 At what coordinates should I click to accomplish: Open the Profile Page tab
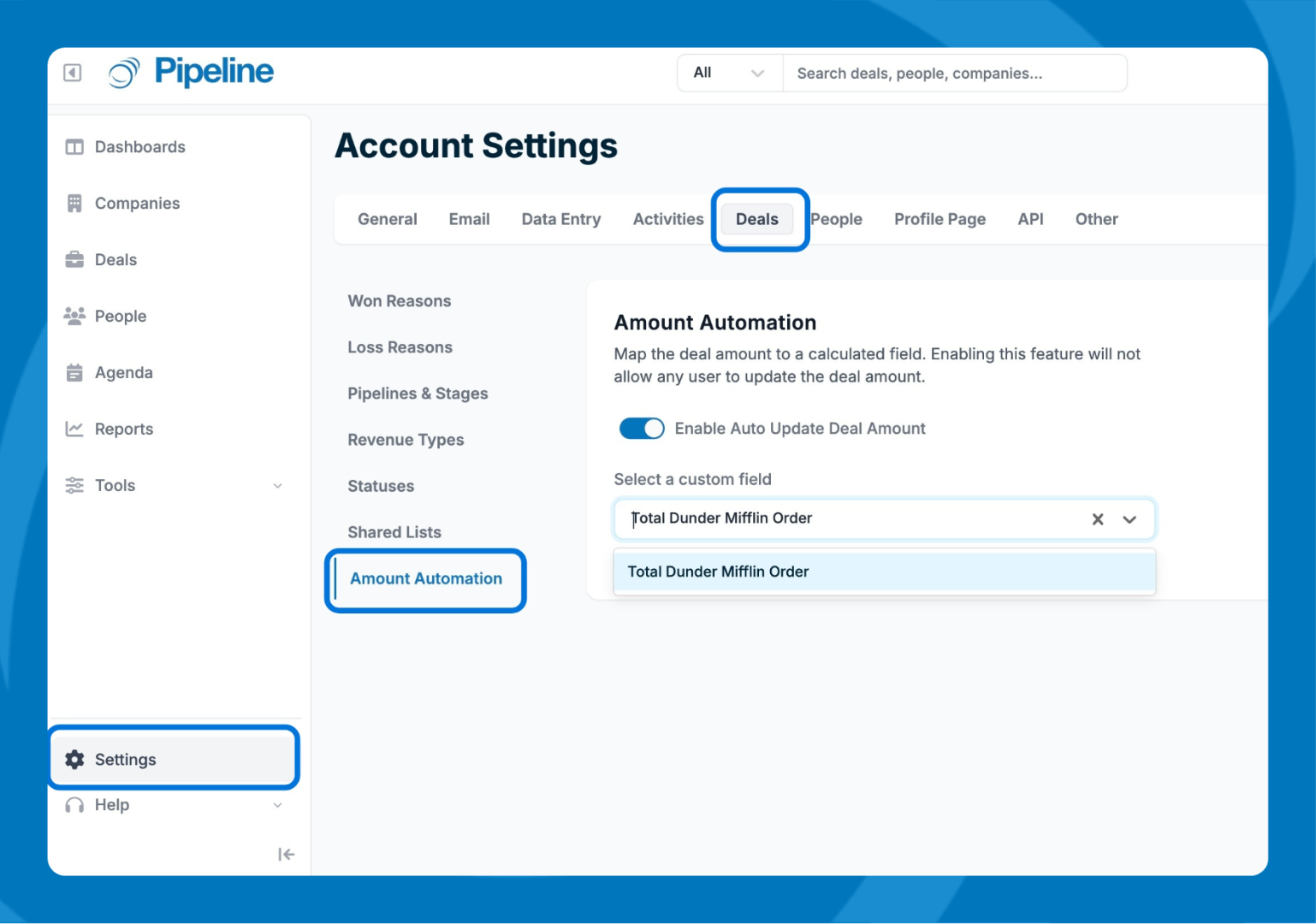[x=940, y=220]
